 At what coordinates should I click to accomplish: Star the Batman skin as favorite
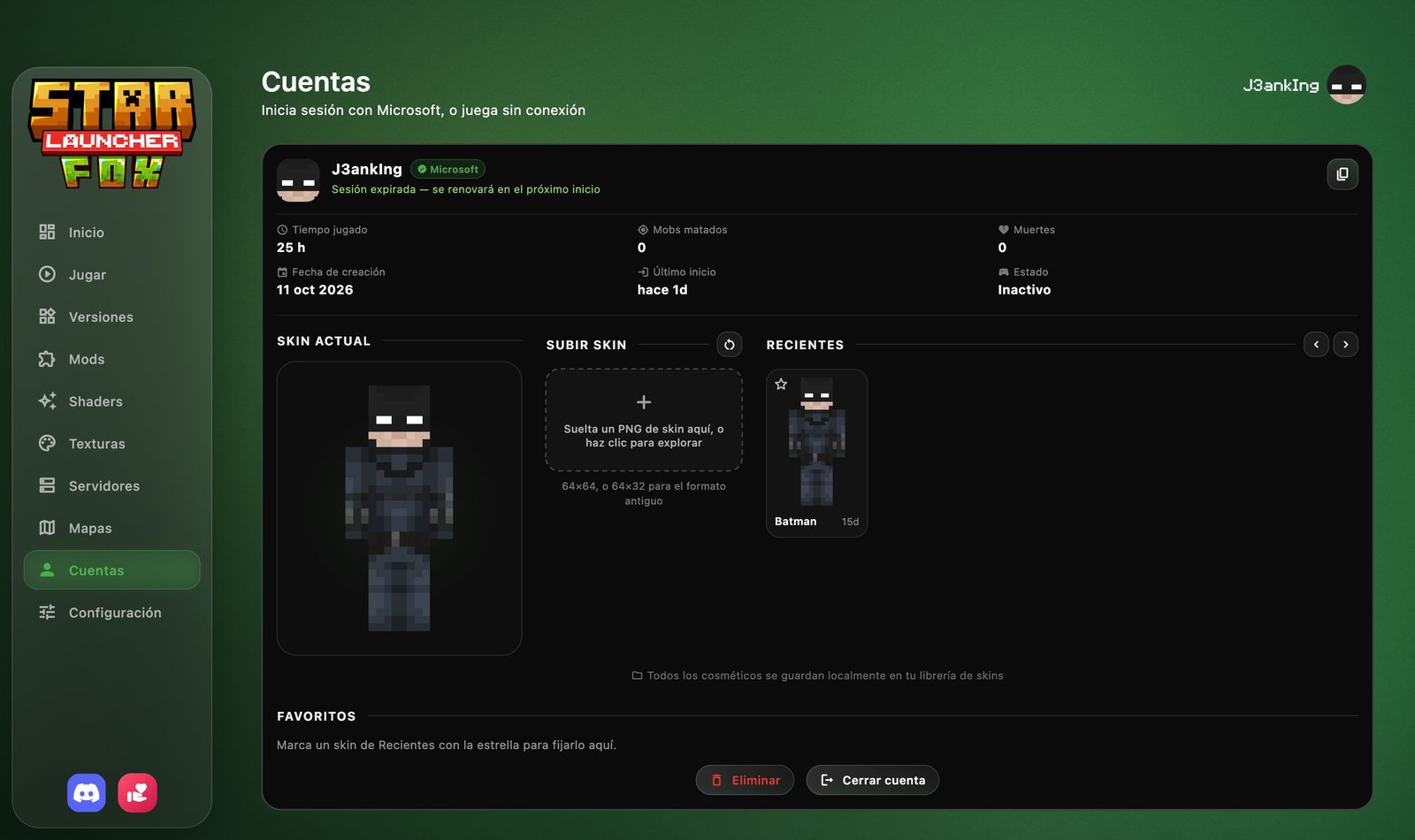tap(781, 384)
